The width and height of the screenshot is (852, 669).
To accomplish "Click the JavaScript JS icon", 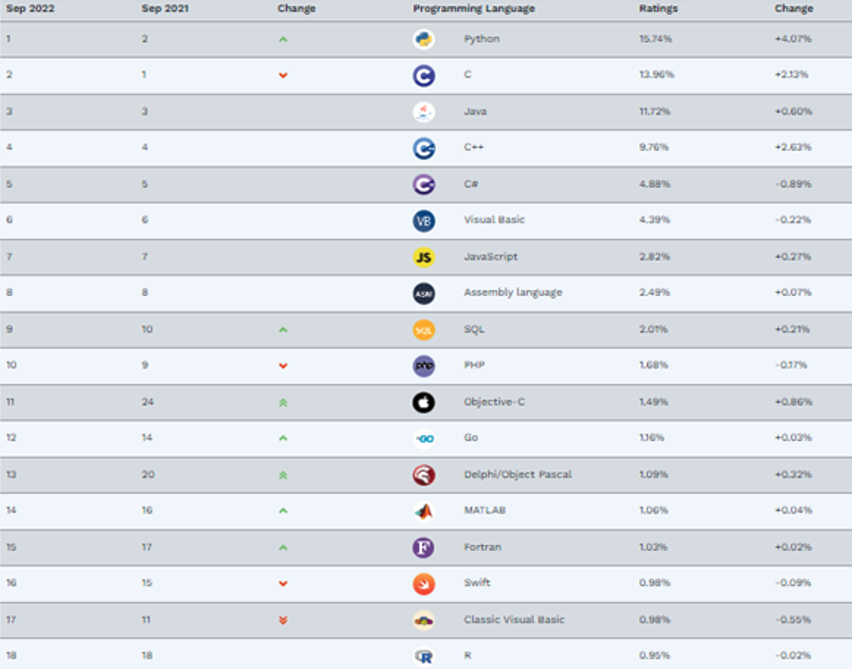I will [x=423, y=257].
